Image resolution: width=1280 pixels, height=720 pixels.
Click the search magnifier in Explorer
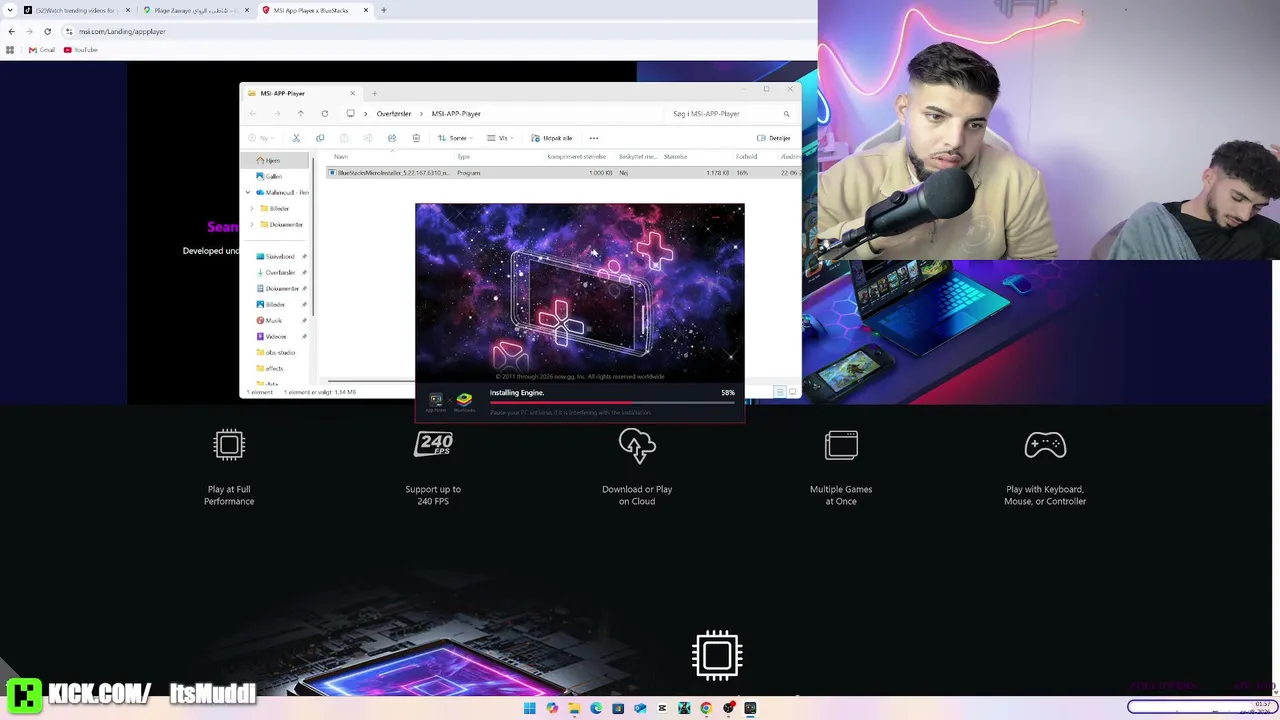pos(786,114)
